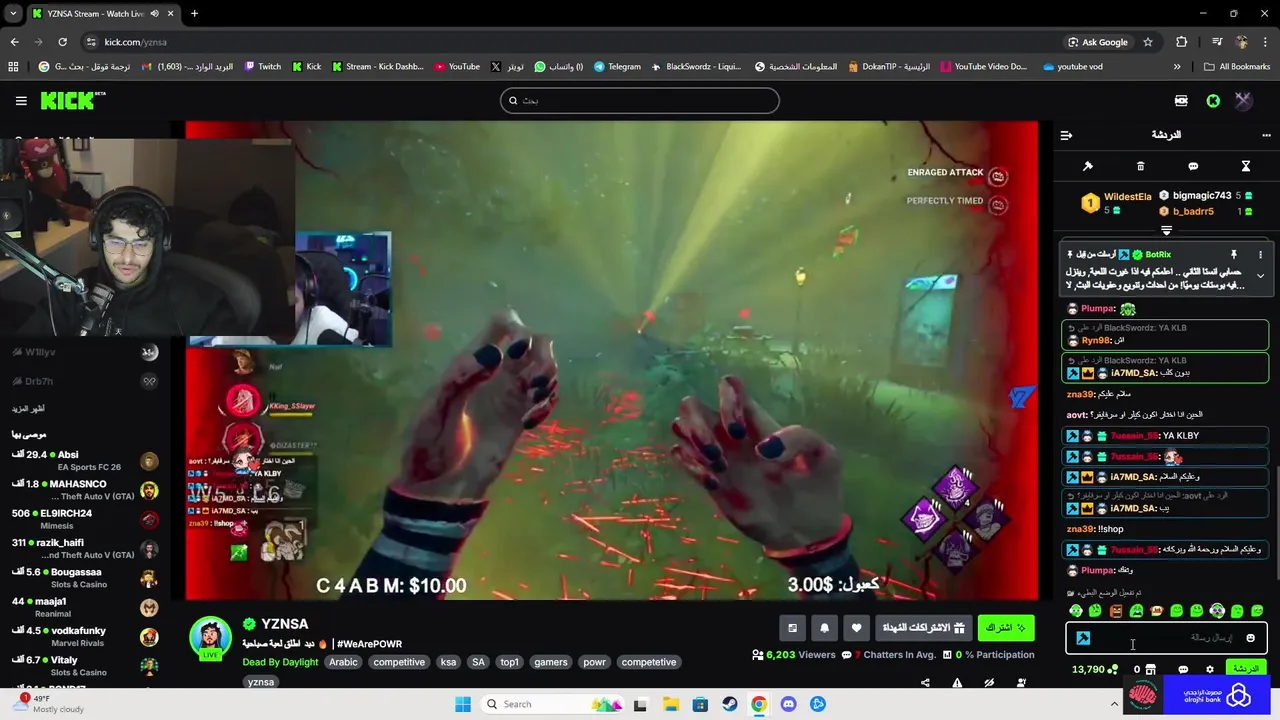Click the layout button beside the bell
The image size is (1280, 720).
[x=792, y=628]
